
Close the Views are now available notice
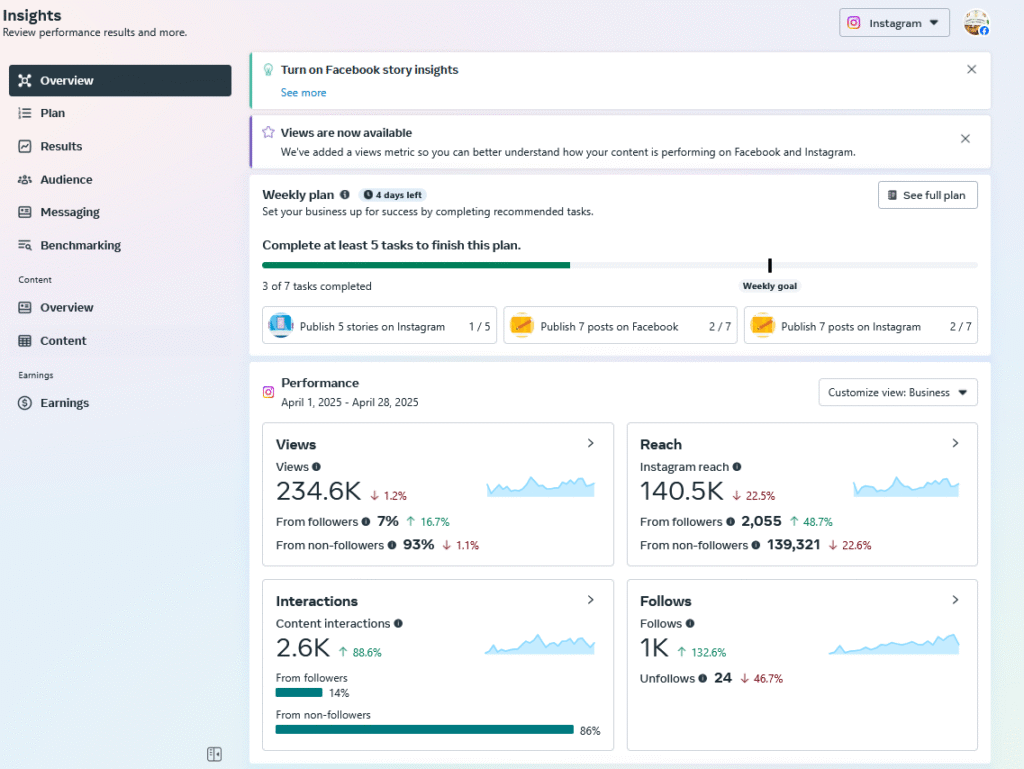965,139
